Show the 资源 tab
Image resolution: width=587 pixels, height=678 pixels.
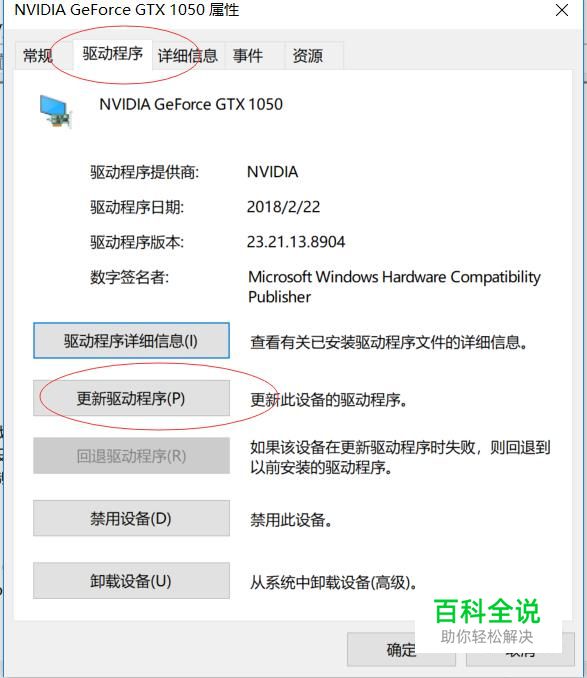[307, 56]
